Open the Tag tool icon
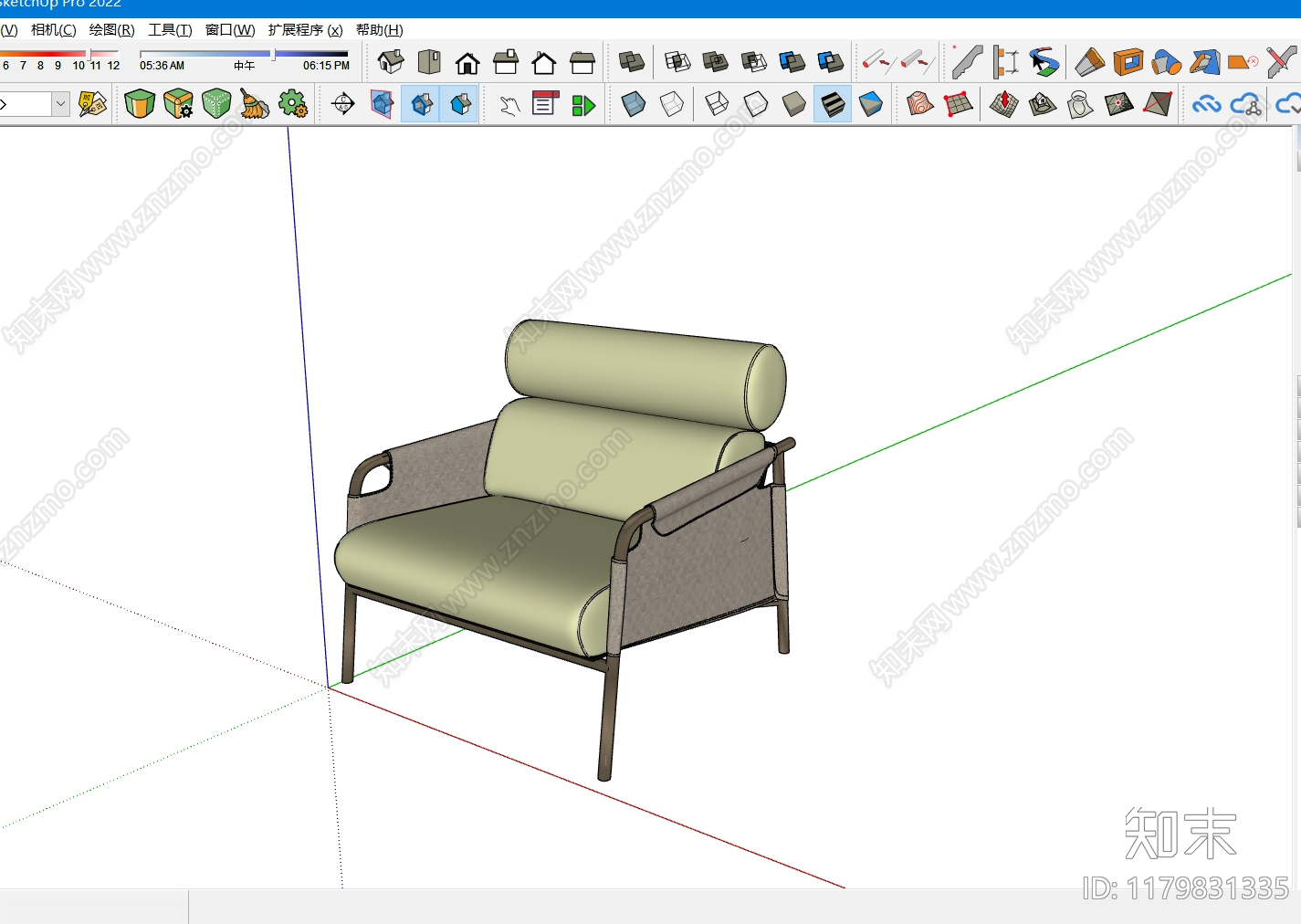Screen dimensions: 1301x924 coord(93,104)
